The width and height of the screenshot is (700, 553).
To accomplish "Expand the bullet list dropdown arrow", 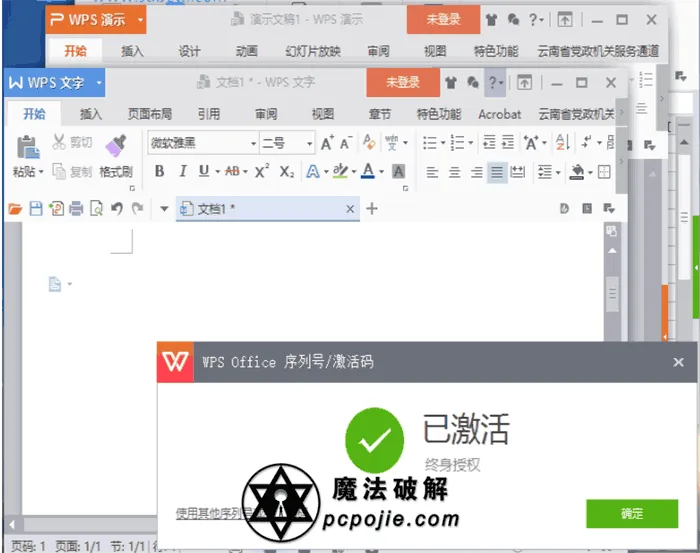I will [x=443, y=143].
